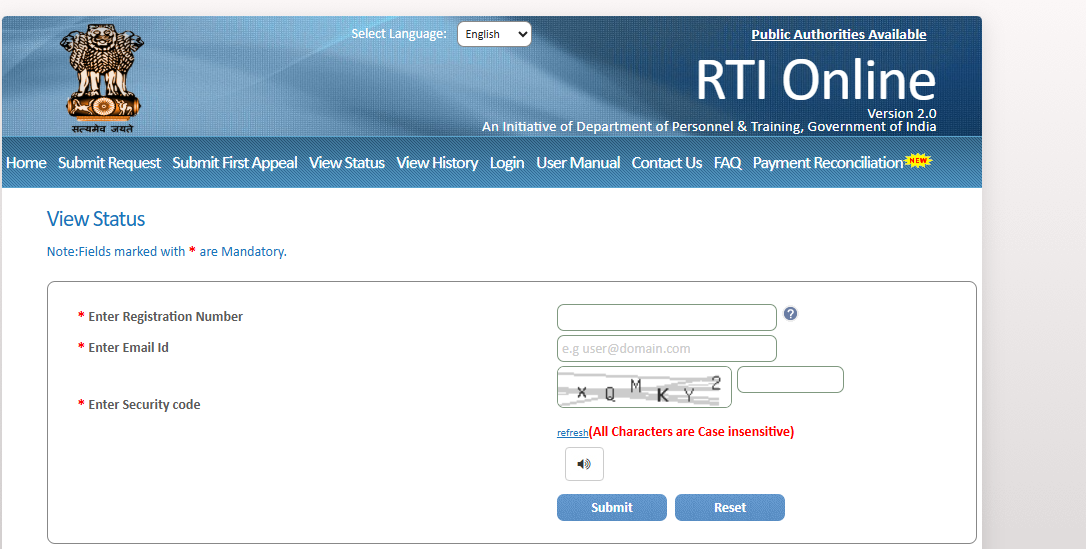Image resolution: width=1086 pixels, height=549 pixels.
Task: Click the Government of India emblem logo
Action: tap(102, 78)
